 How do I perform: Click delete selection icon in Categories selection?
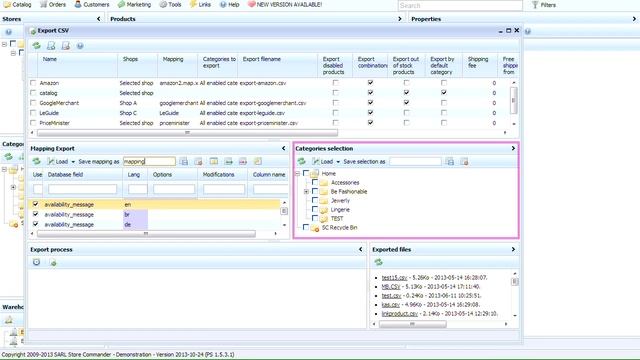click(x=464, y=162)
